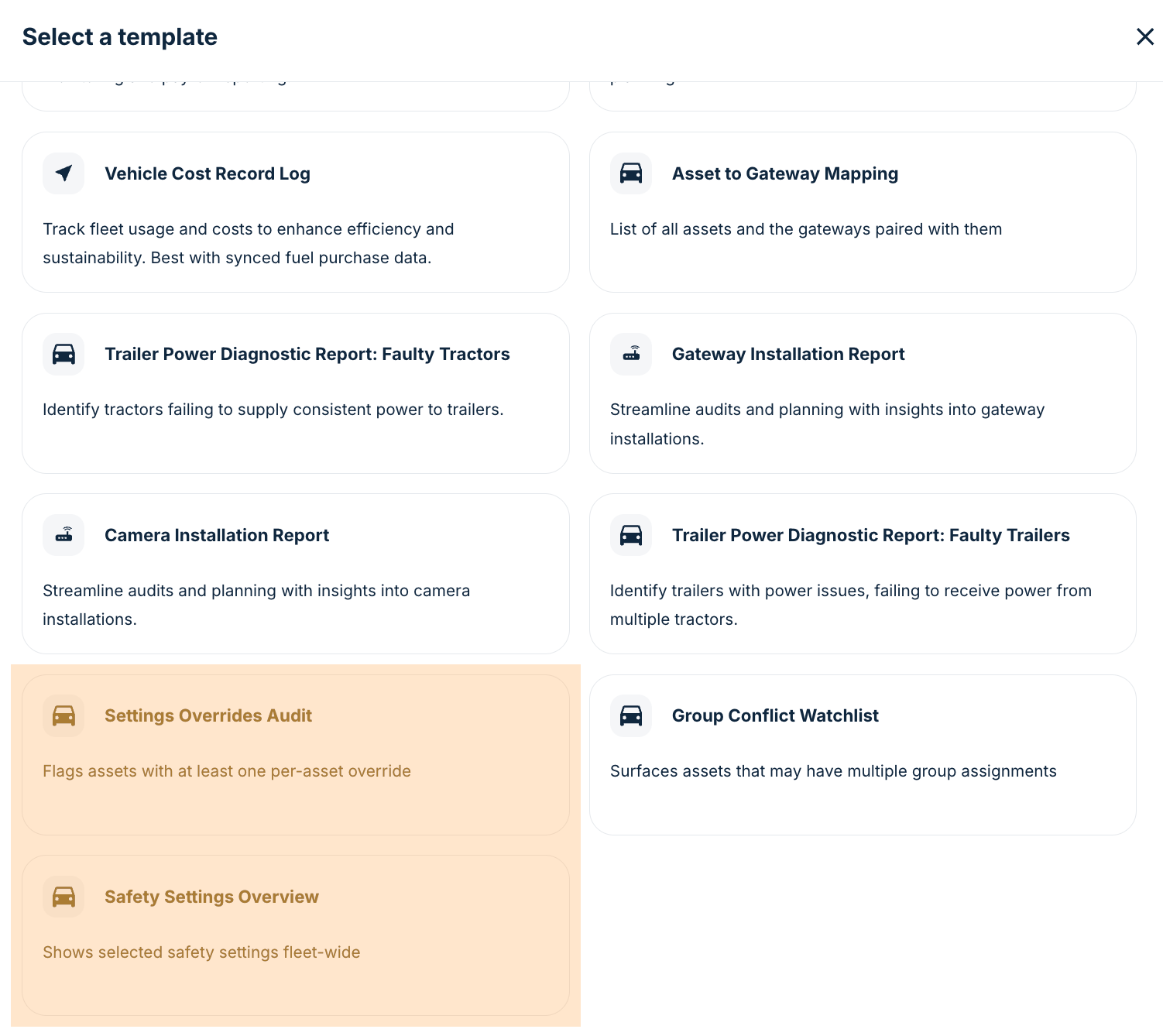
Task: Click the vehicle icon beside Settings Overrides Audit
Action: [63, 715]
